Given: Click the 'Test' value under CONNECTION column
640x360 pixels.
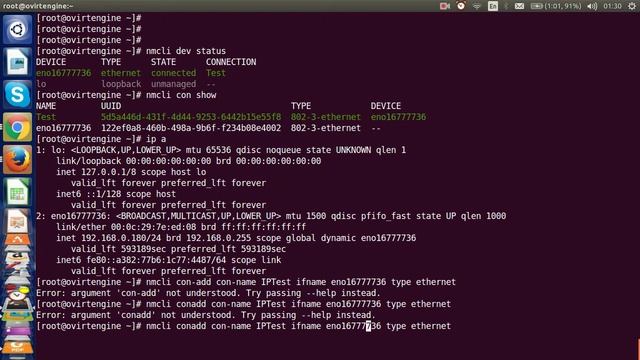Looking at the screenshot, I should pos(216,73).
